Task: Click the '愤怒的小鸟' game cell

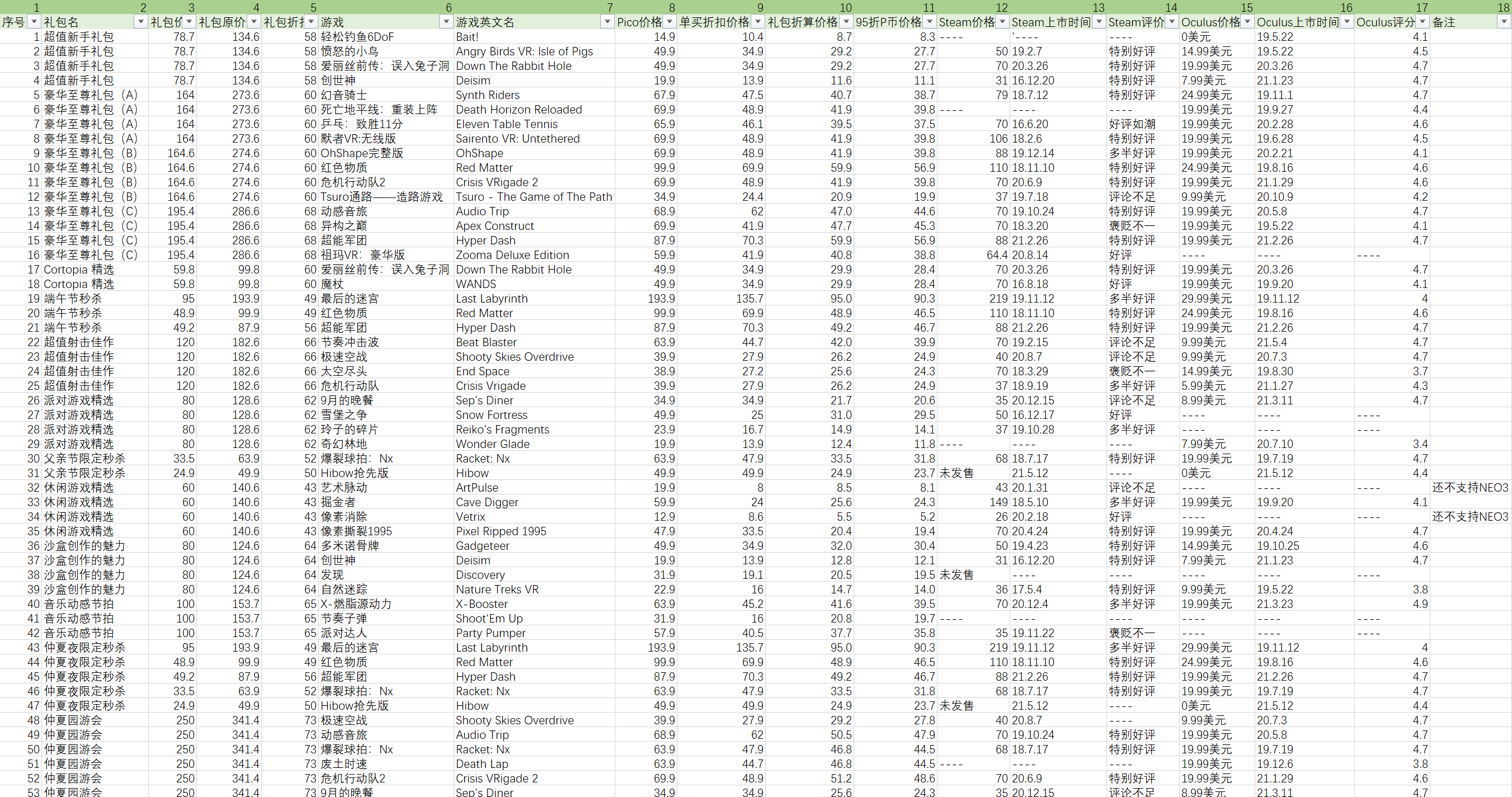Action: click(x=386, y=51)
